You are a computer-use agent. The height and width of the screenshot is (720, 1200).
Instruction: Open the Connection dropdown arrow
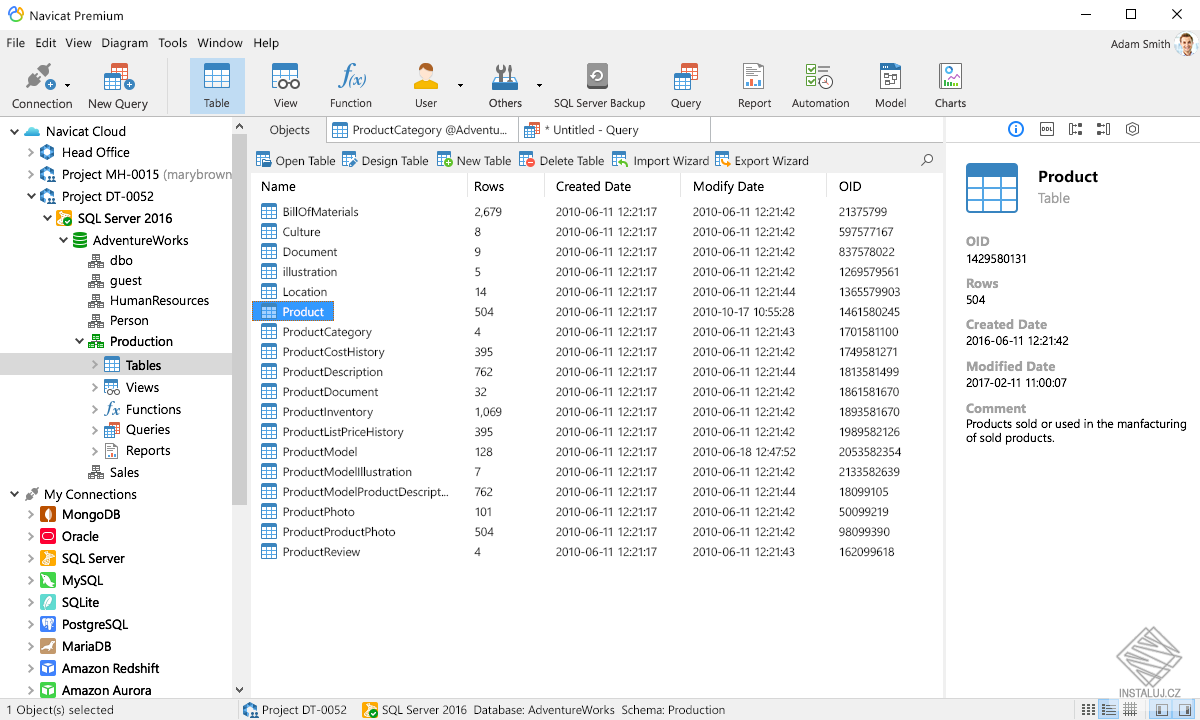[67, 85]
